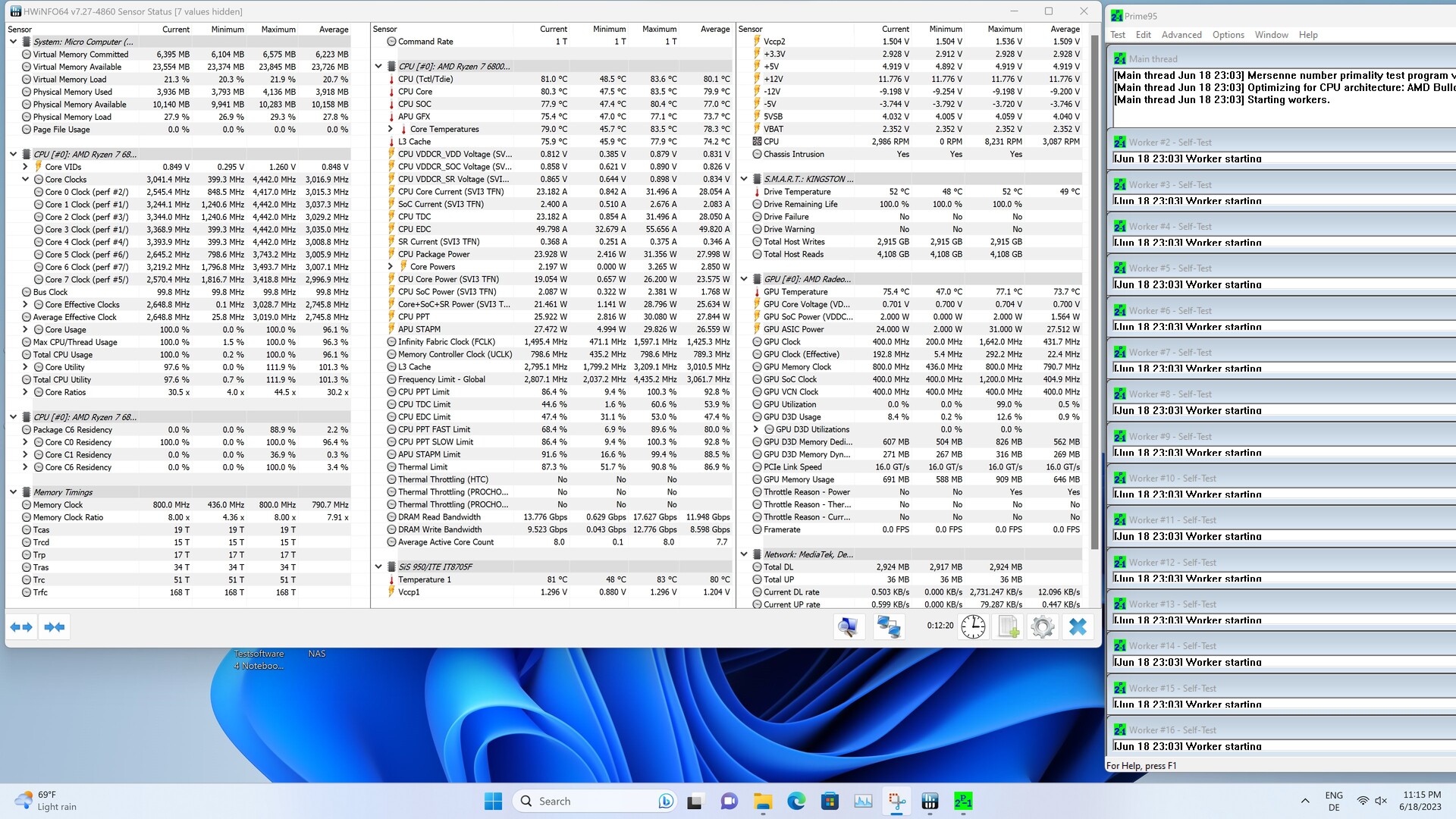Collapse the Core Clocks tree row
The width and height of the screenshot is (1456, 819).
pos(25,180)
